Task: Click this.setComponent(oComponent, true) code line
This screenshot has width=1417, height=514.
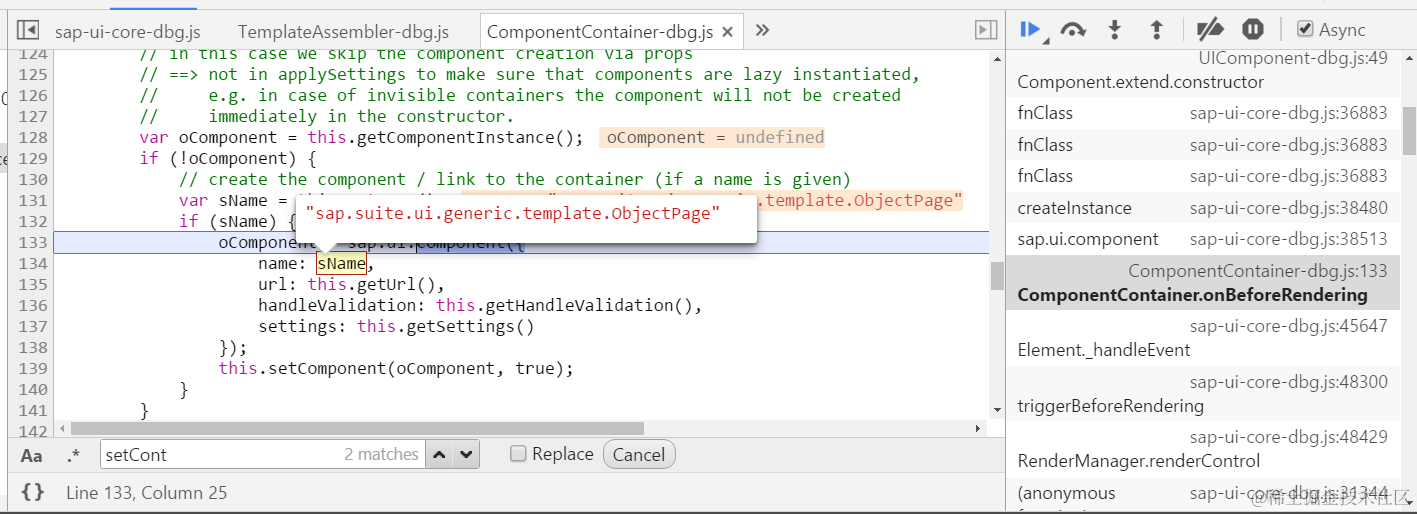Action: click(x=396, y=368)
